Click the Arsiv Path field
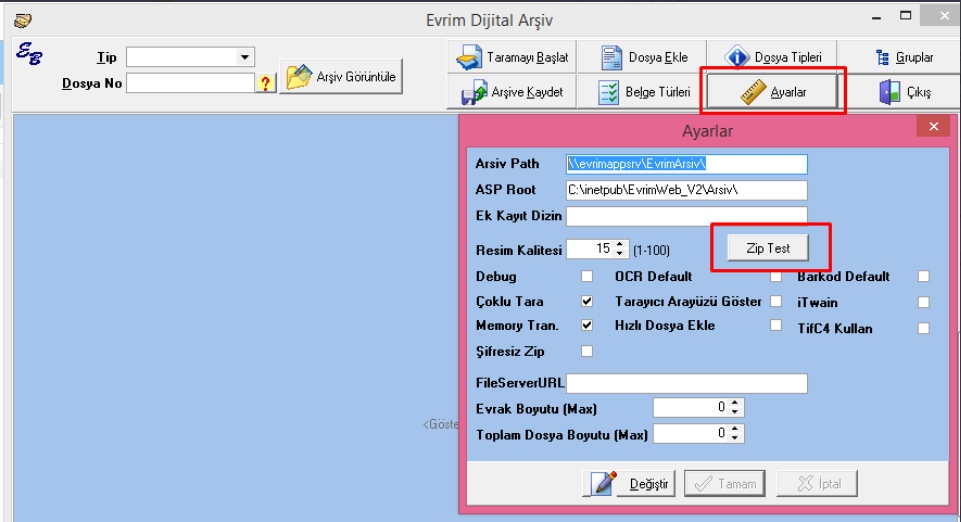The height and width of the screenshot is (522, 961). pos(686,164)
